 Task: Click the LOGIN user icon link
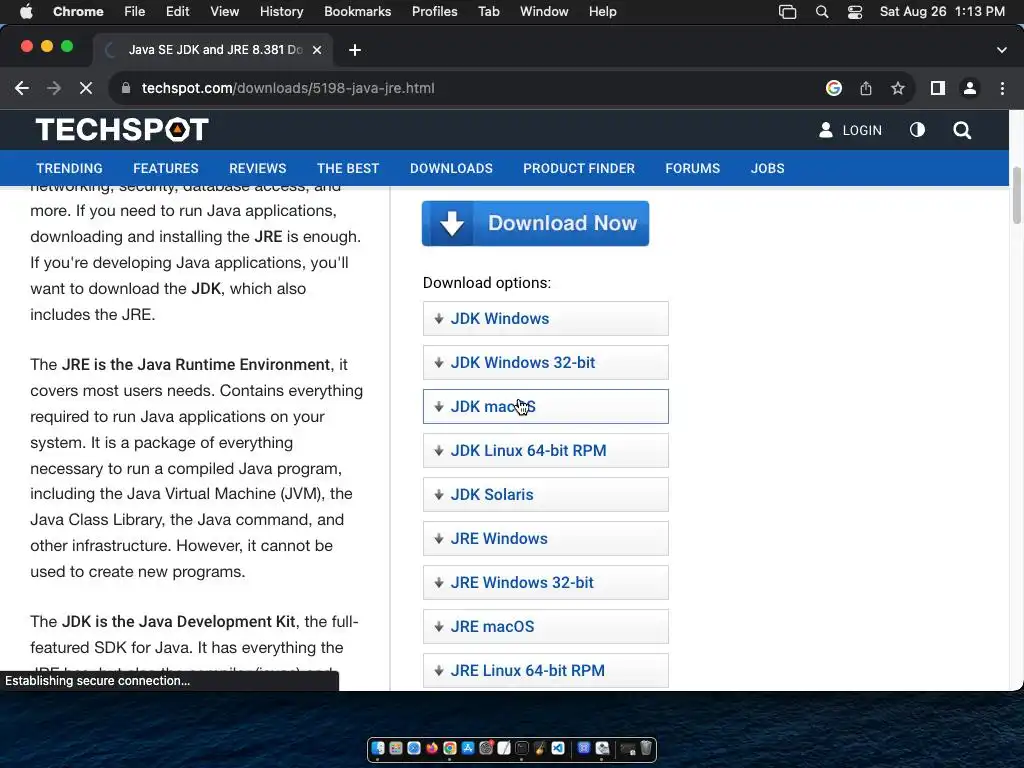[850, 130]
